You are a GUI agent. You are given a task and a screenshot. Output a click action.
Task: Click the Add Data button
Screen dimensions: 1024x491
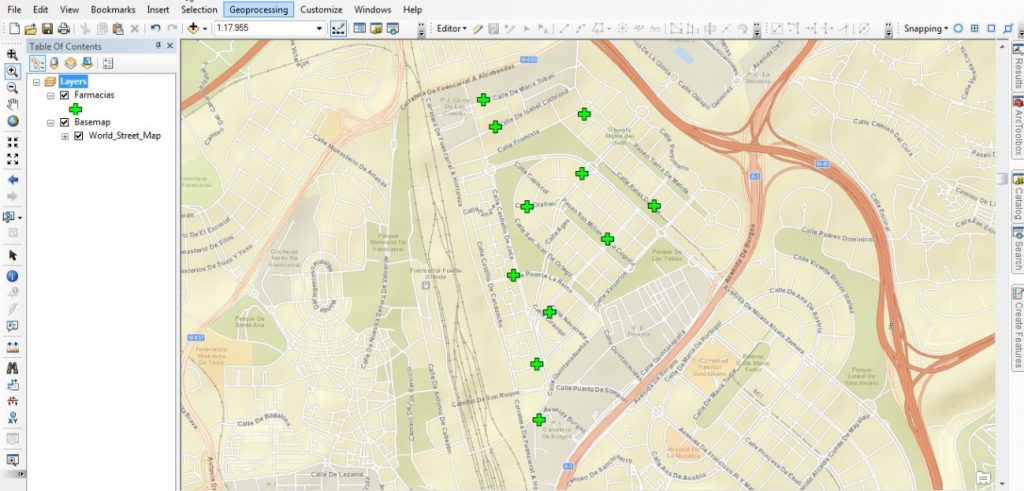(193, 28)
